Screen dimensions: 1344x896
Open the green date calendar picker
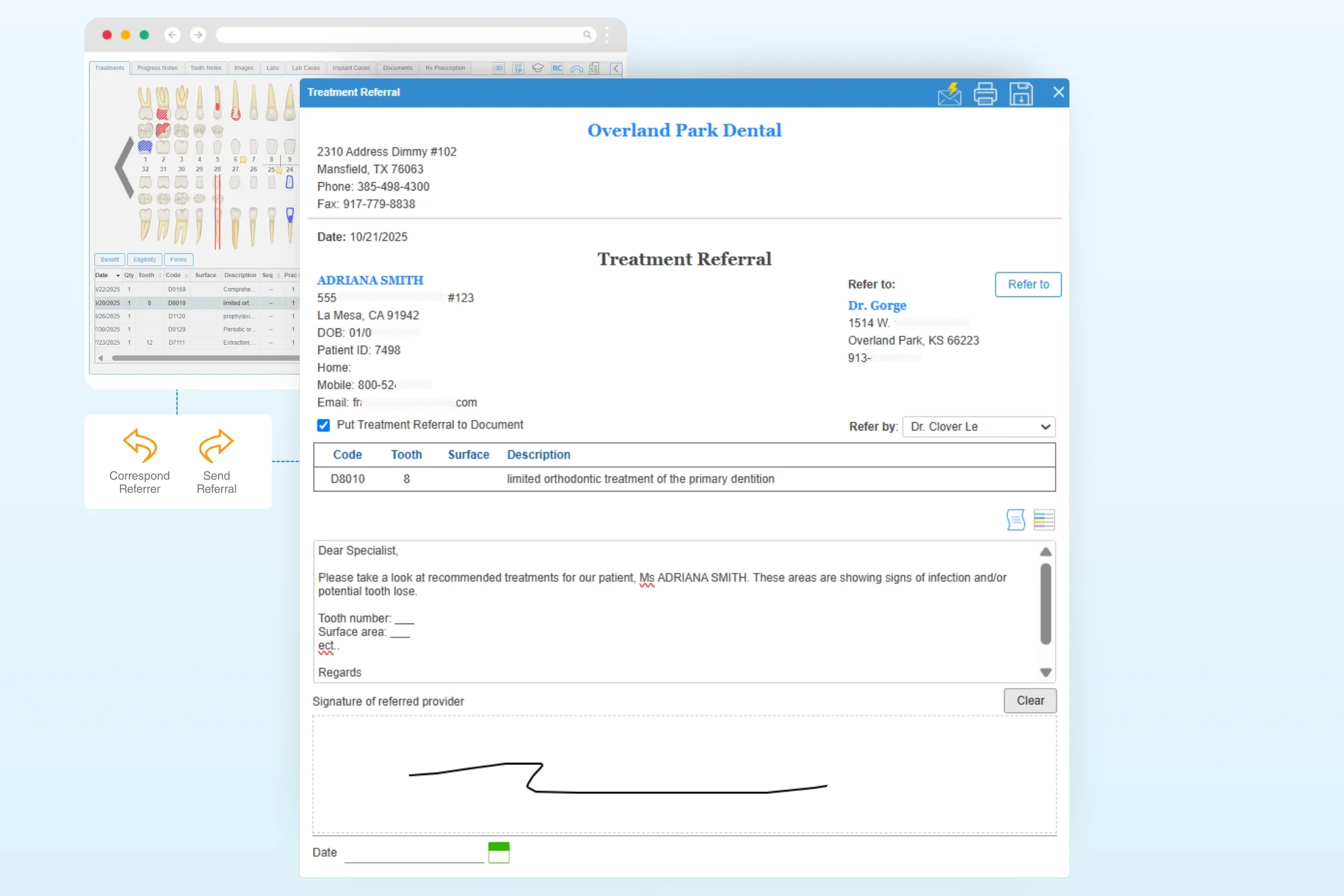499,852
